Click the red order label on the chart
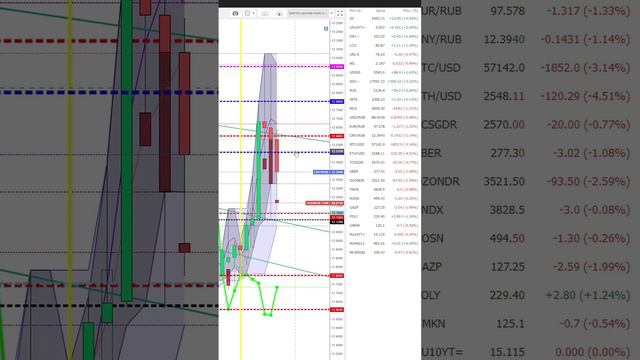 (325, 203)
